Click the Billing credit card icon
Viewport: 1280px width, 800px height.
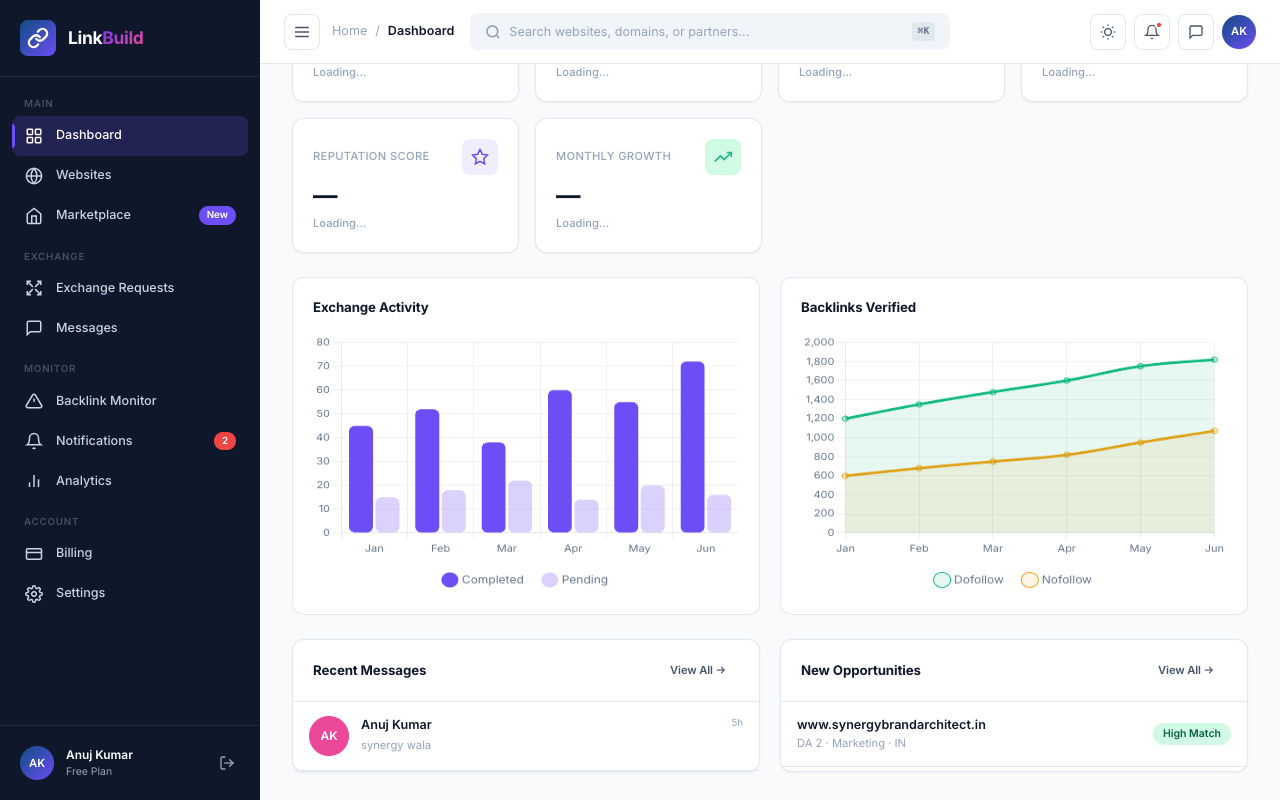coord(34,553)
